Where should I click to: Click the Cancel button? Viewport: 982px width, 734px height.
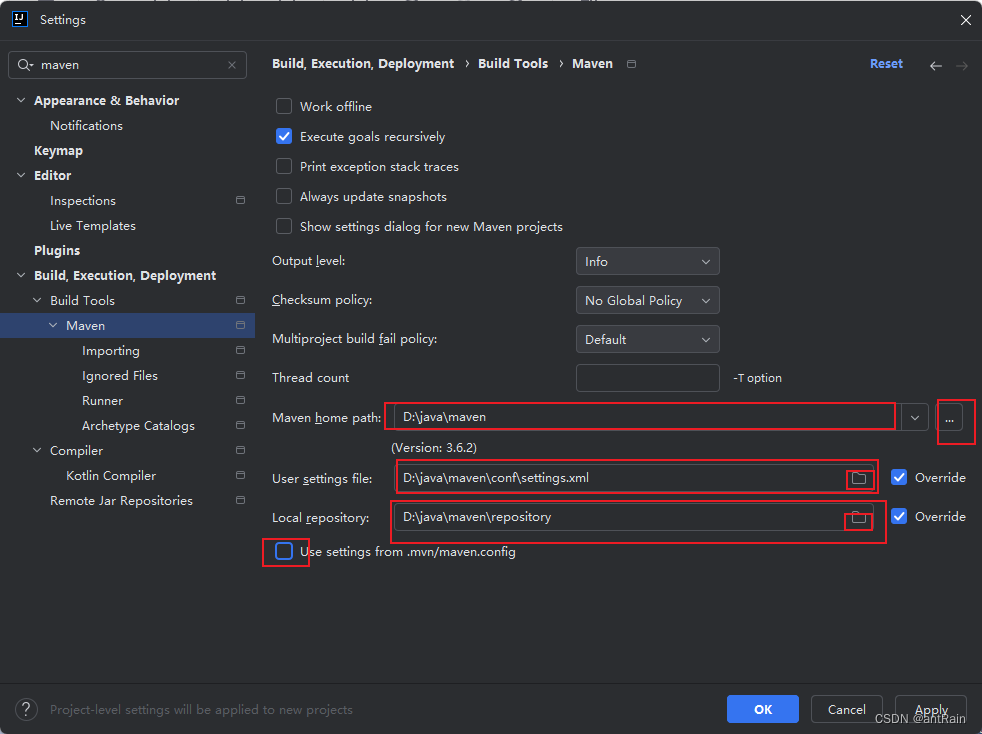[847, 709]
